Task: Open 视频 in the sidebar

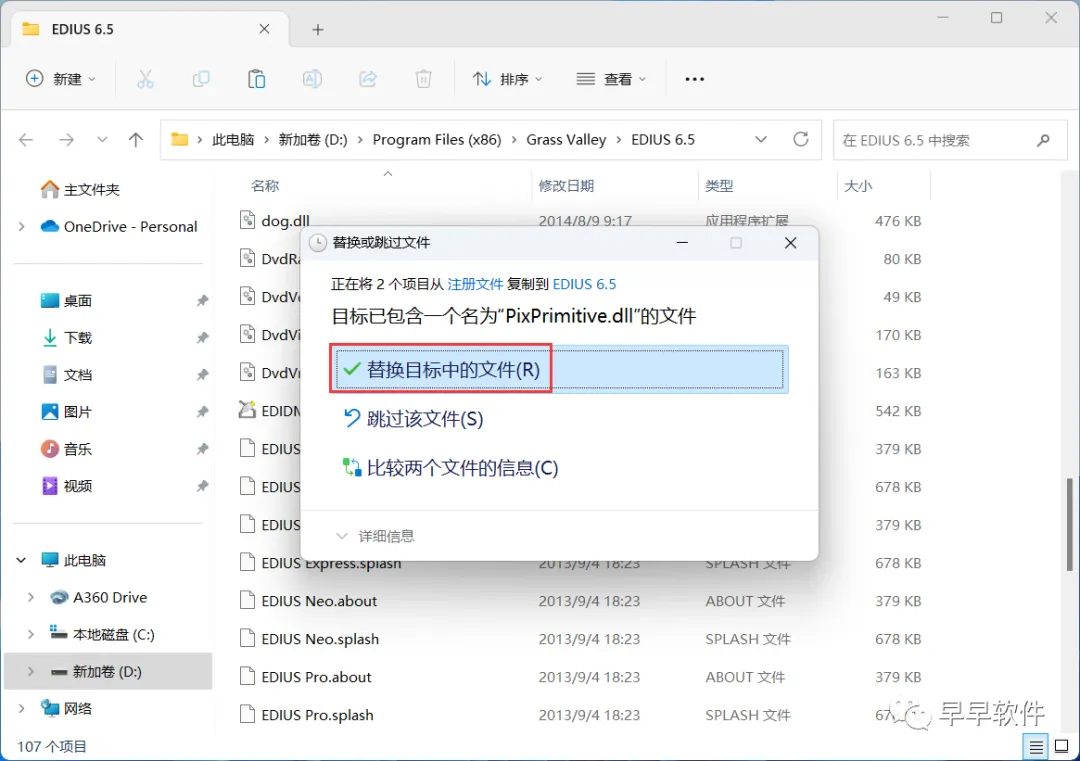Action: coord(66,486)
